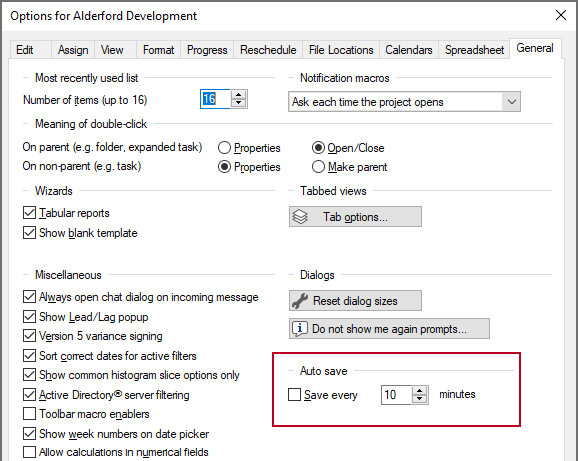The image size is (578, 461).
Task: Open the Edit tab
Action: point(31,50)
